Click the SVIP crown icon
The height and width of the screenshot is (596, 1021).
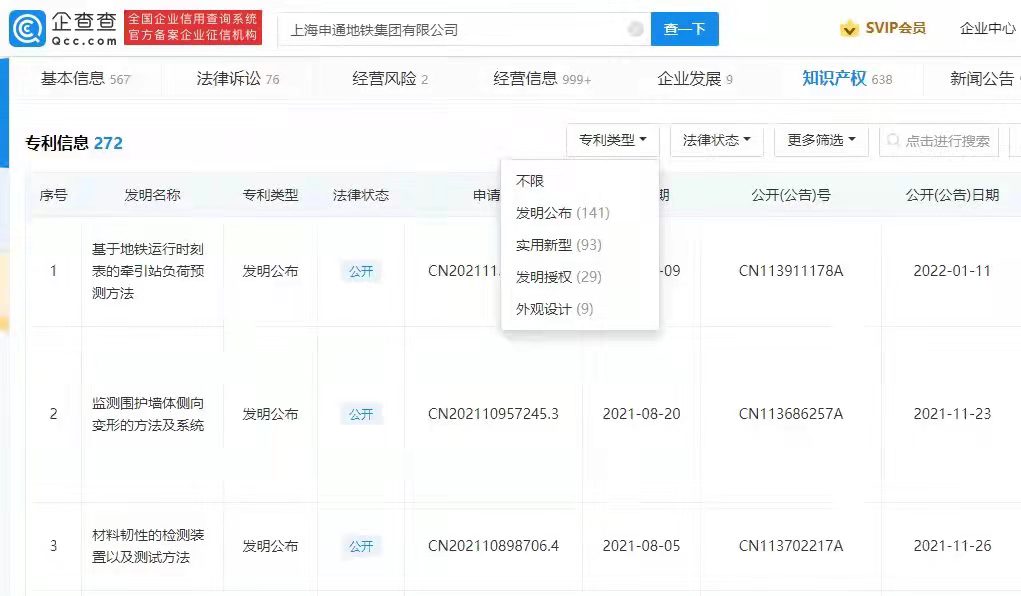tap(849, 29)
